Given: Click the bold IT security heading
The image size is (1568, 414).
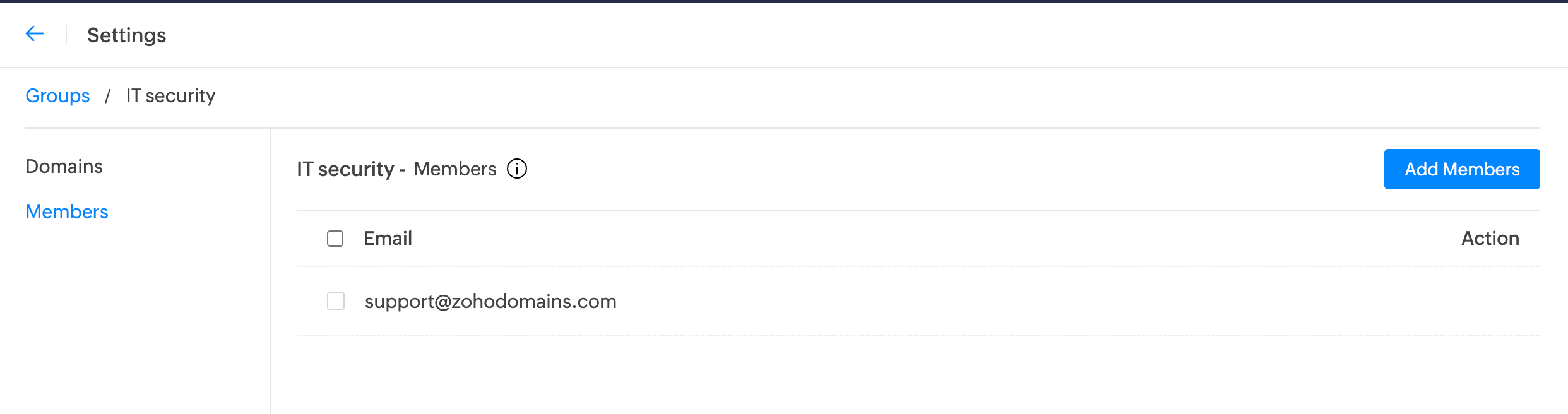Looking at the screenshot, I should pyautogui.click(x=345, y=169).
